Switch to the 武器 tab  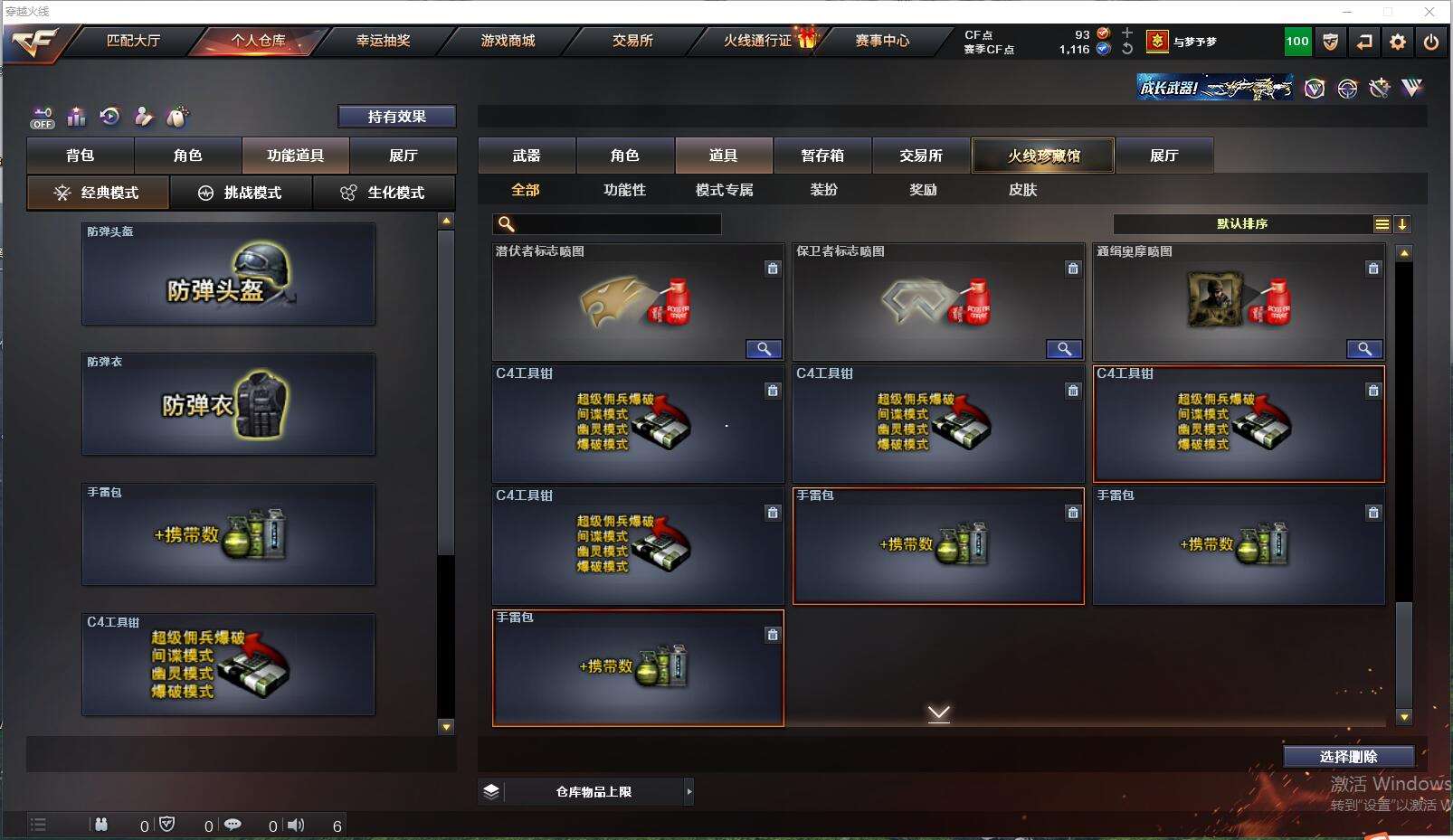(x=527, y=156)
